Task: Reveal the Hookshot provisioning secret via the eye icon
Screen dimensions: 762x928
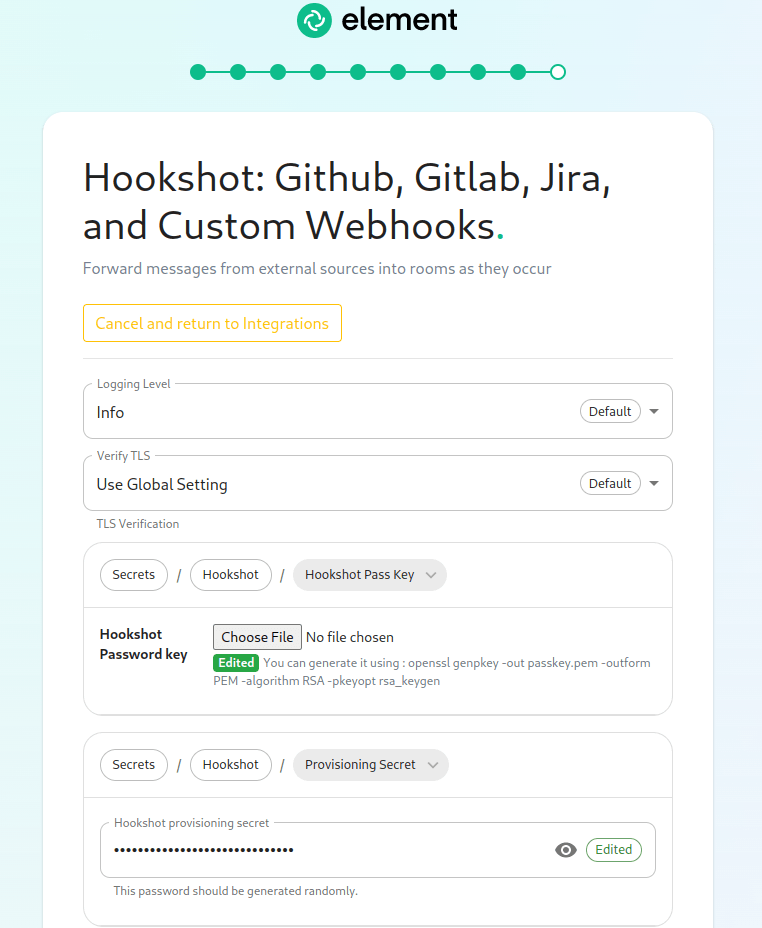Action: coord(566,850)
